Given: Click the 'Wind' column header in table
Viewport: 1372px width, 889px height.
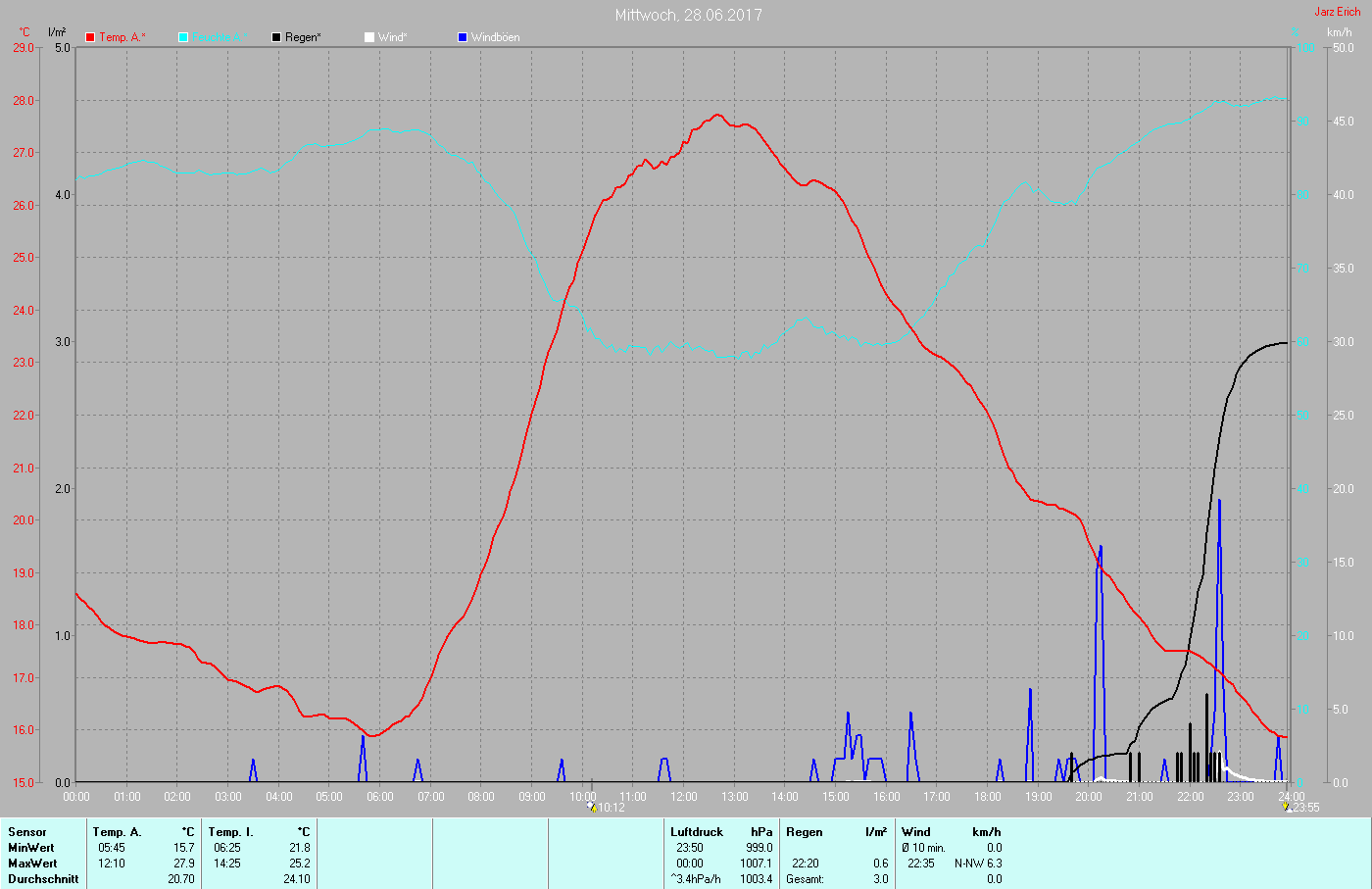Looking at the screenshot, I should click(x=916, y=832).
